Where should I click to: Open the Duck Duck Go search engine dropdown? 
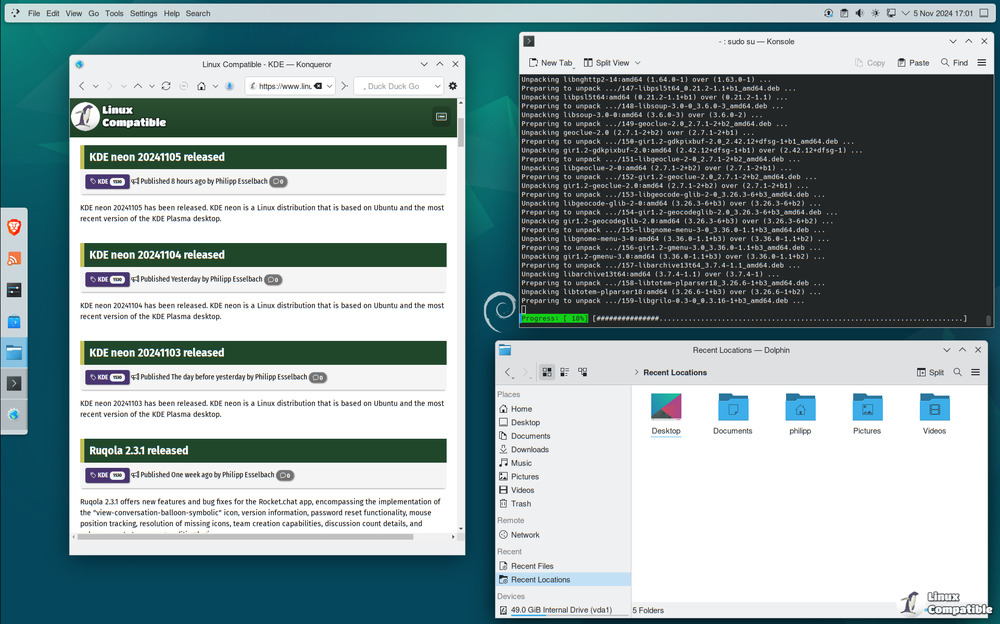click(x=437, y=86)
